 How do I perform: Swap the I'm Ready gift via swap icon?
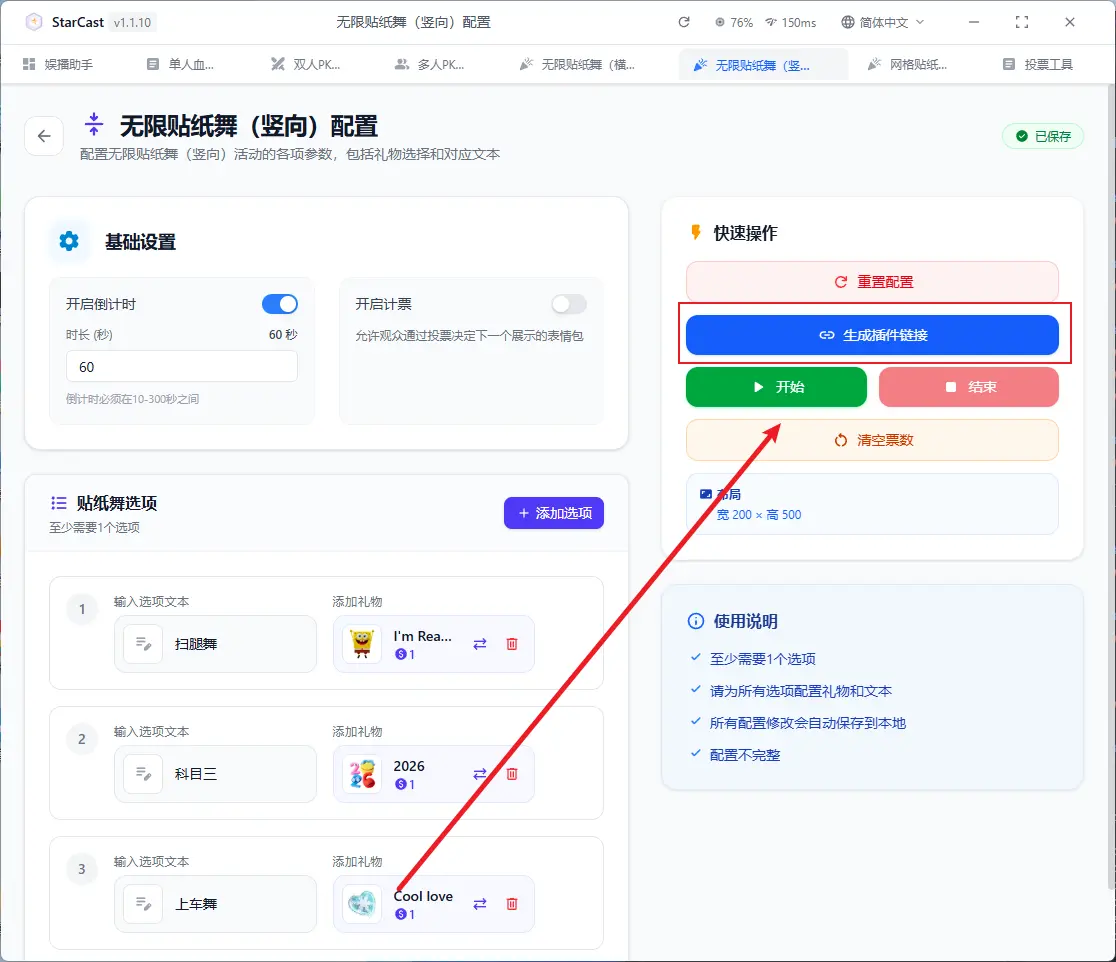coord(480,644)
